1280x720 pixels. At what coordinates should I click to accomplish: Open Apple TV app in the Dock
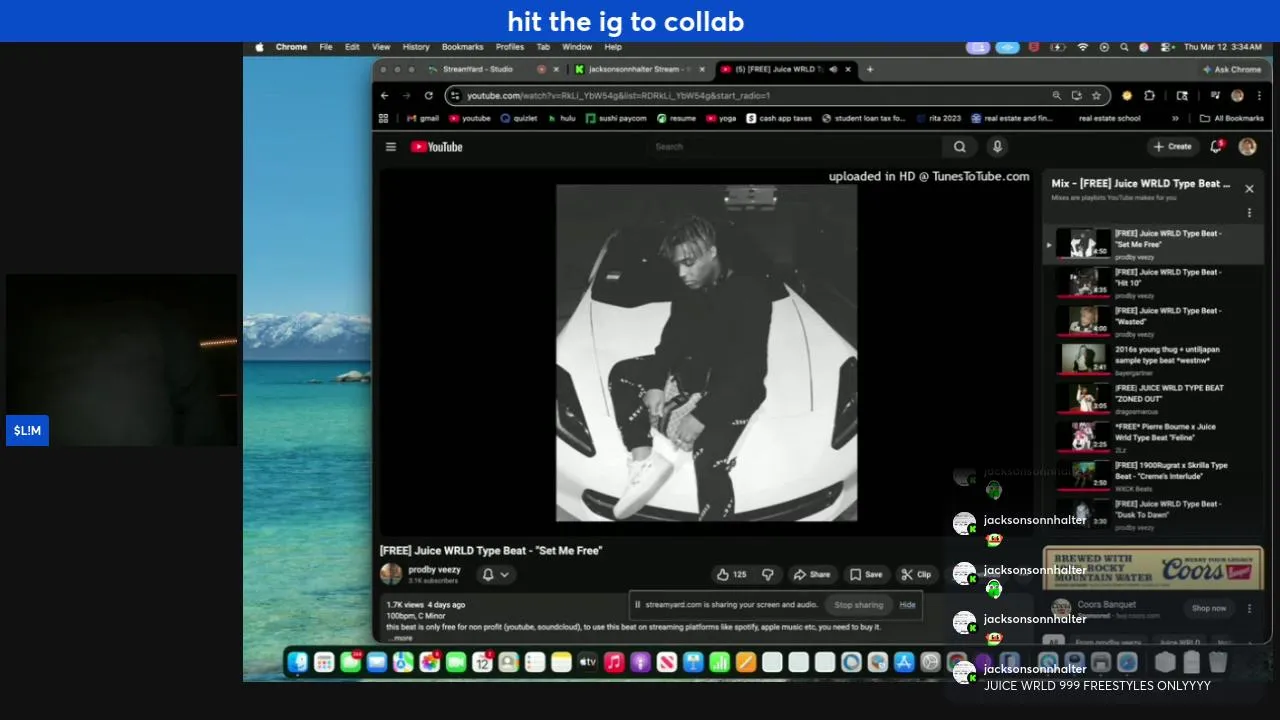pyautogui.click(x=587, y=662)
